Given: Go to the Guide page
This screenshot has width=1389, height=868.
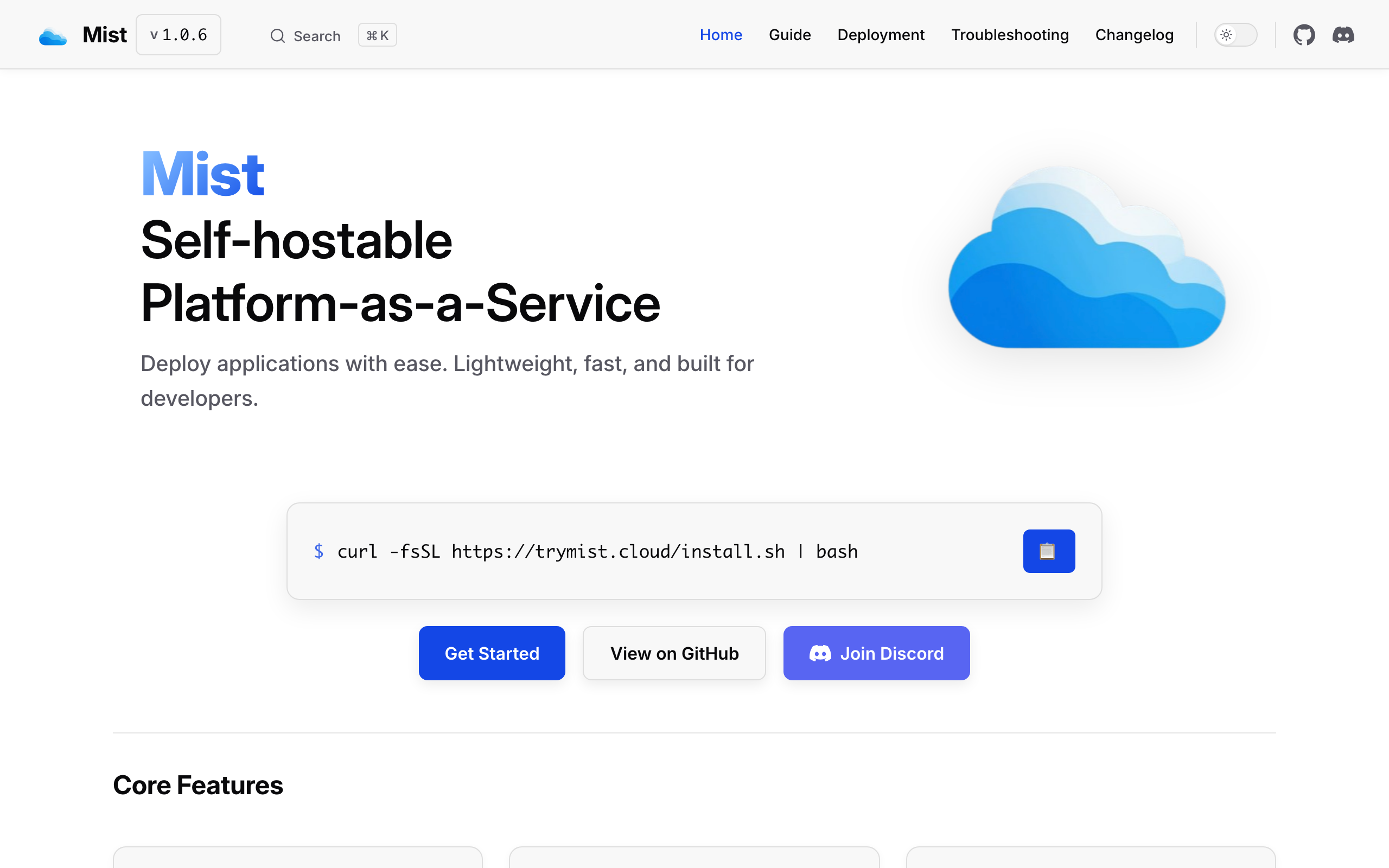Looking at the screenshot, I should 789,35.
